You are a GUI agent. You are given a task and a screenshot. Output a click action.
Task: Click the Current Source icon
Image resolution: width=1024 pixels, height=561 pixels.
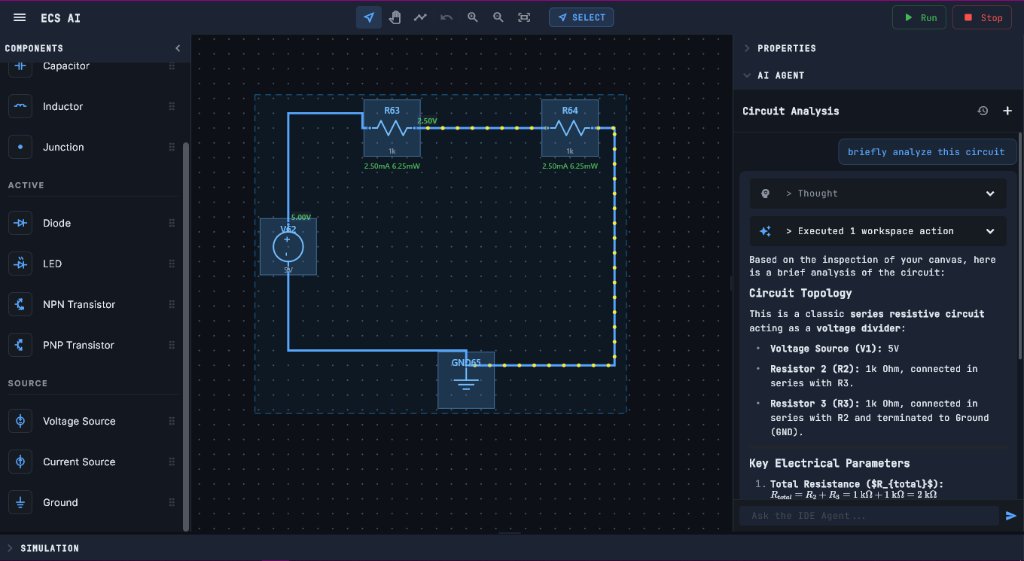coord(20,462)
